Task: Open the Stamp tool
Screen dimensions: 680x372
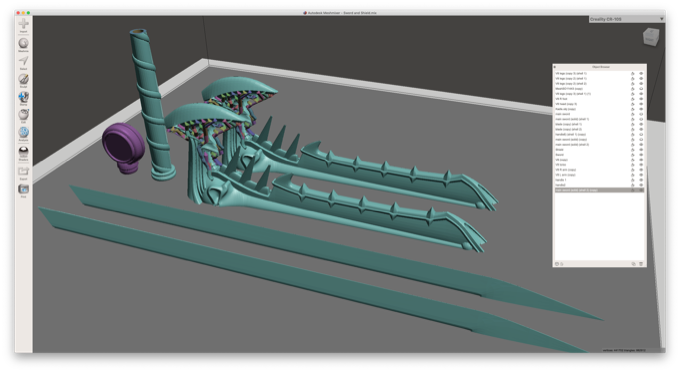Action: pyautogui.click(x=23, y=97)
